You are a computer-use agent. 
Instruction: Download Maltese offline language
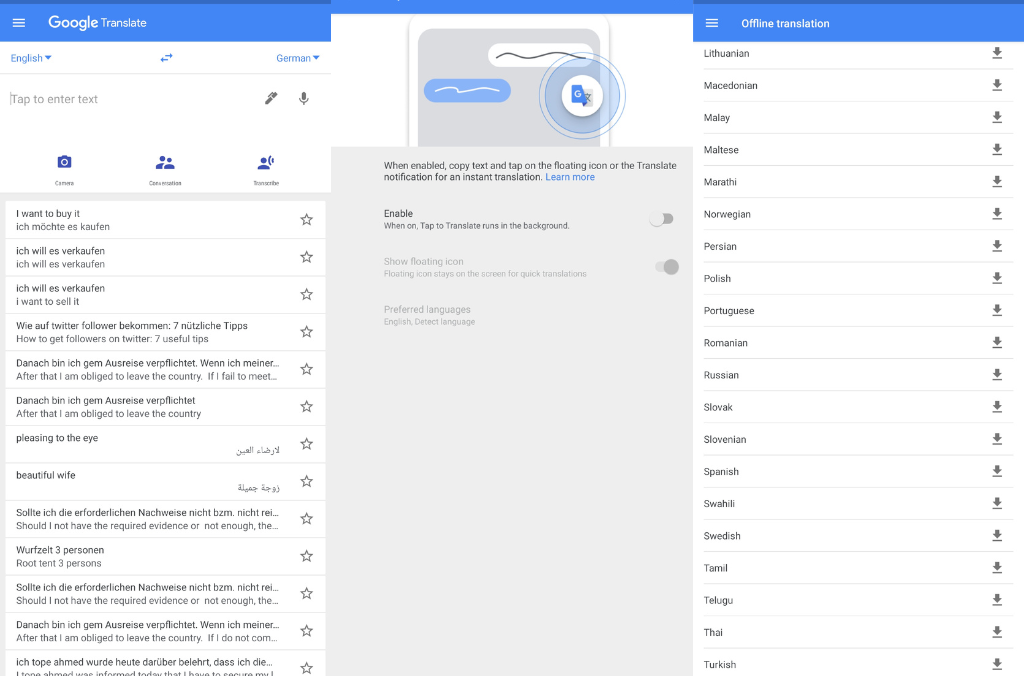click(997, 150)
